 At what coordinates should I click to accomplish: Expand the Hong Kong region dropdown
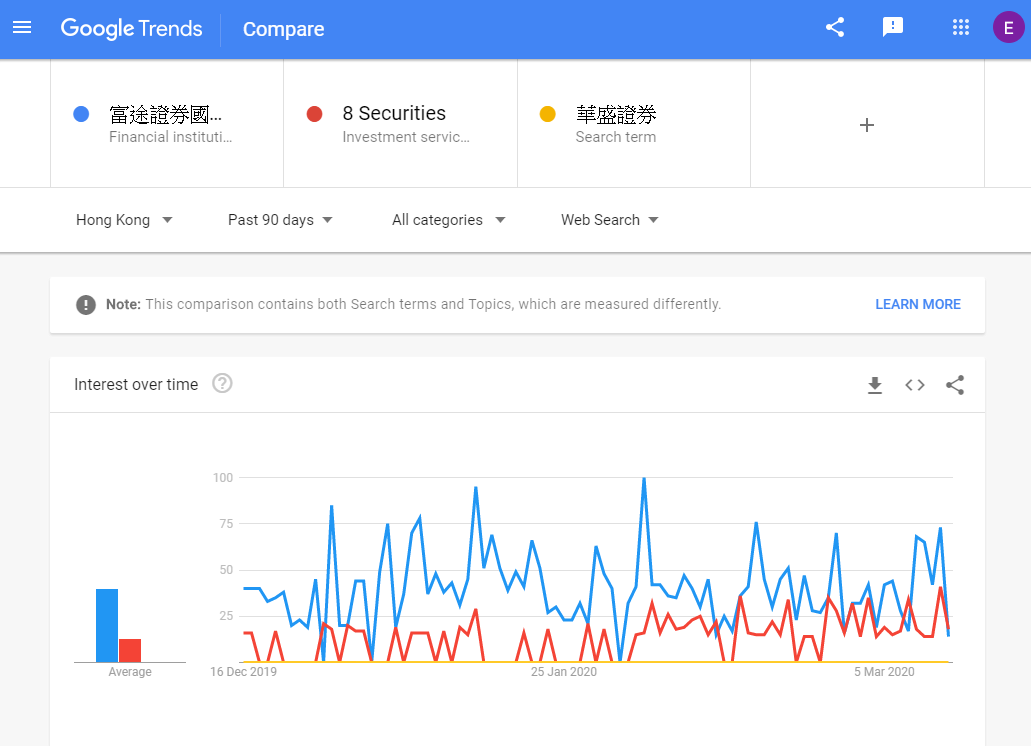point(124,220)
